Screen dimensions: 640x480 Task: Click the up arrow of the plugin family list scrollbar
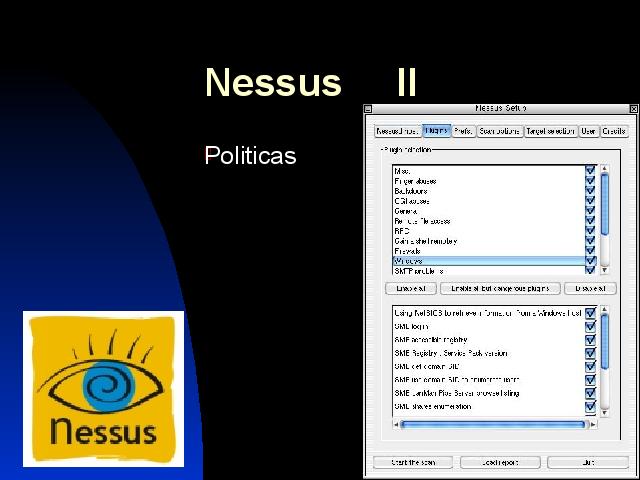[604, 168]
